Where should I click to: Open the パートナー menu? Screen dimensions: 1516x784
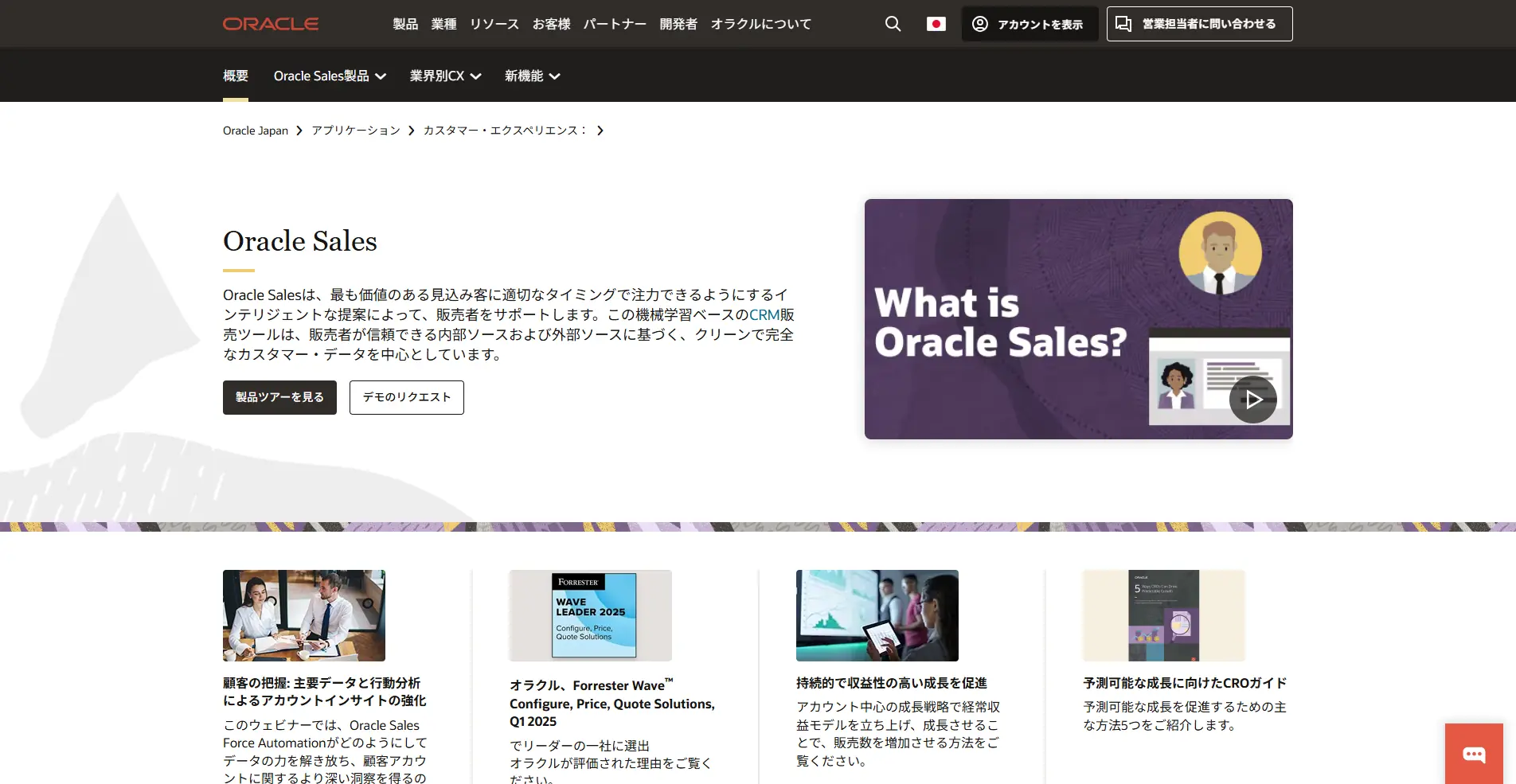pos(615,24)
